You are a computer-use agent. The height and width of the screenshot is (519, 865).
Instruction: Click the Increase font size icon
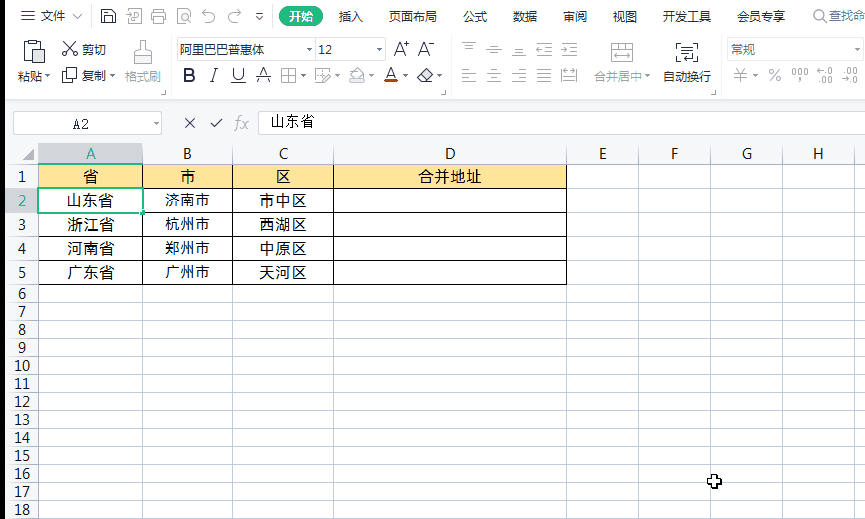point(401,49)
